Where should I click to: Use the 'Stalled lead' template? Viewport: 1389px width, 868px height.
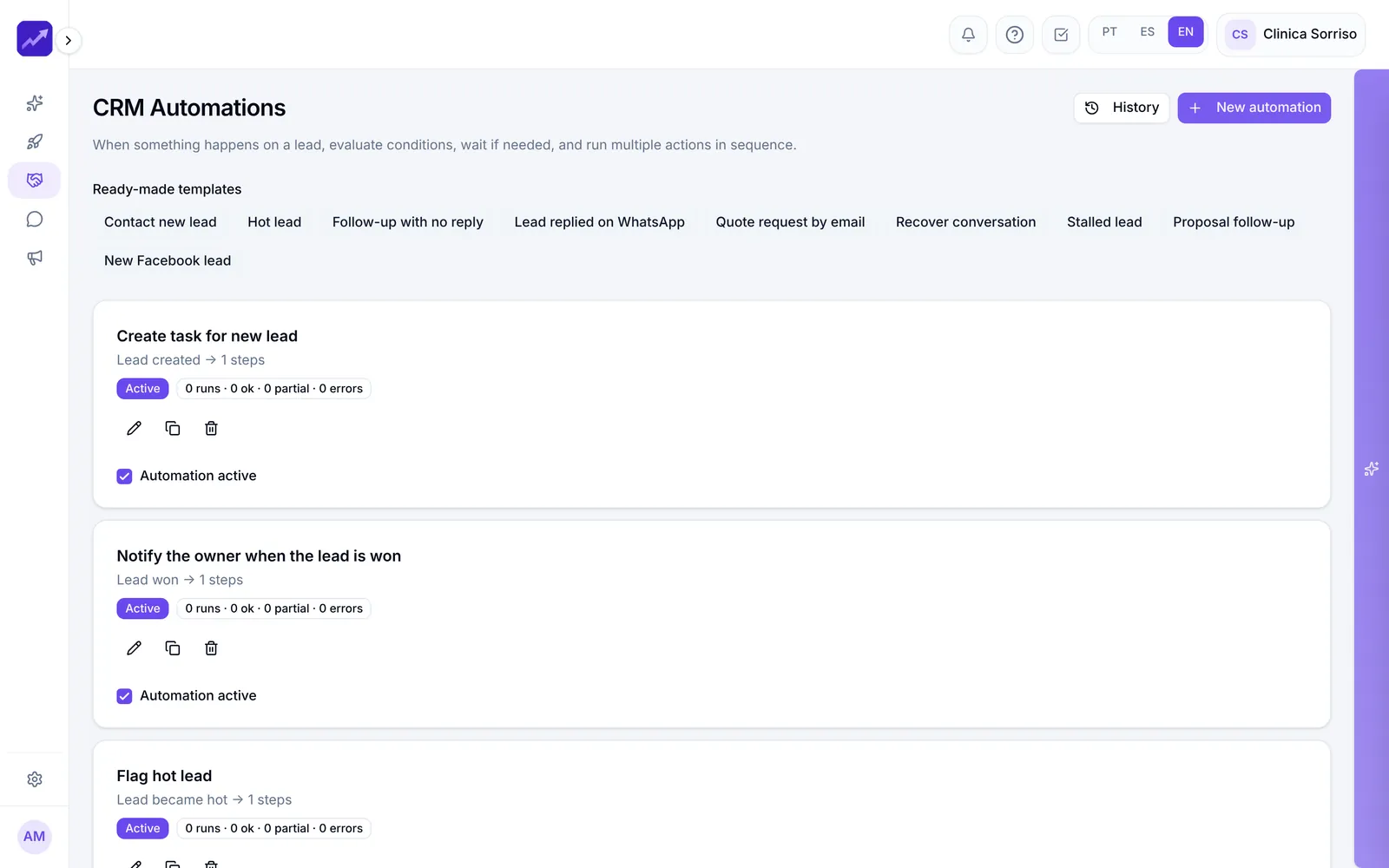(x=1104, y=222)
